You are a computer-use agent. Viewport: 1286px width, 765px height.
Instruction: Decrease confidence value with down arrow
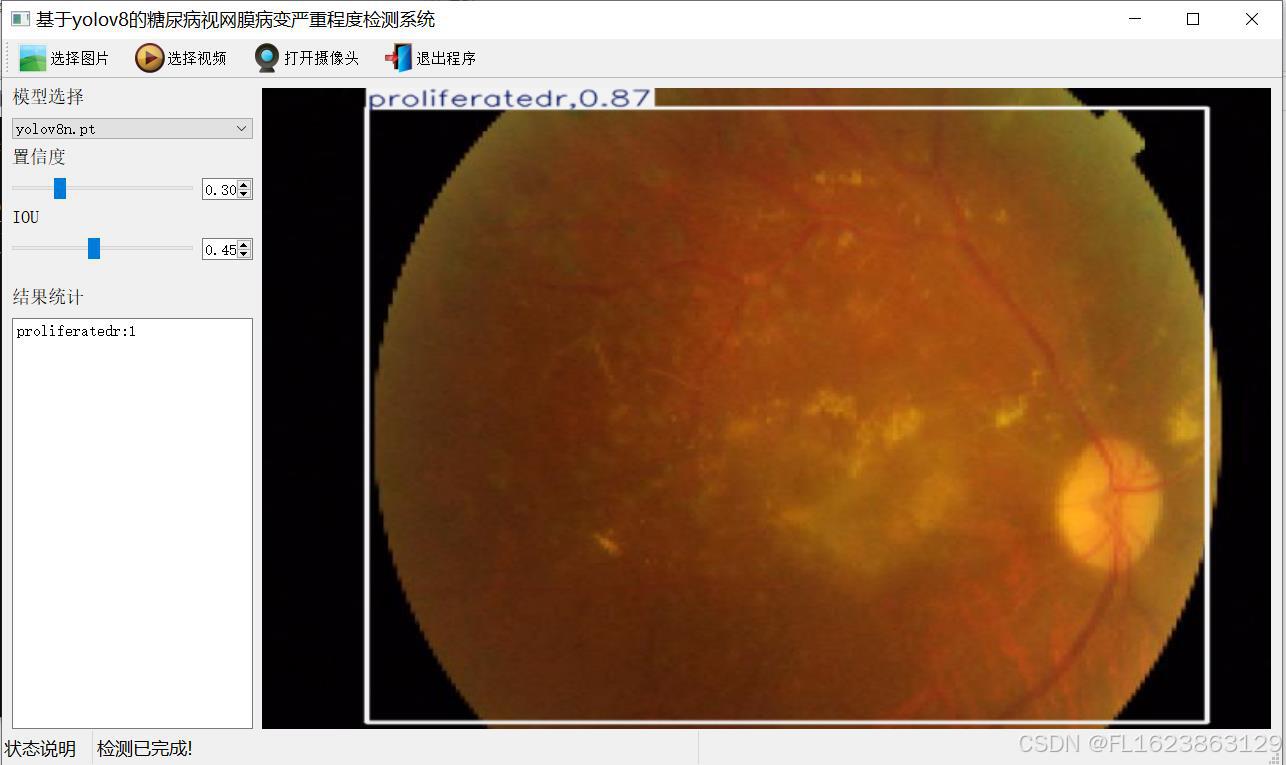point(245,194)
